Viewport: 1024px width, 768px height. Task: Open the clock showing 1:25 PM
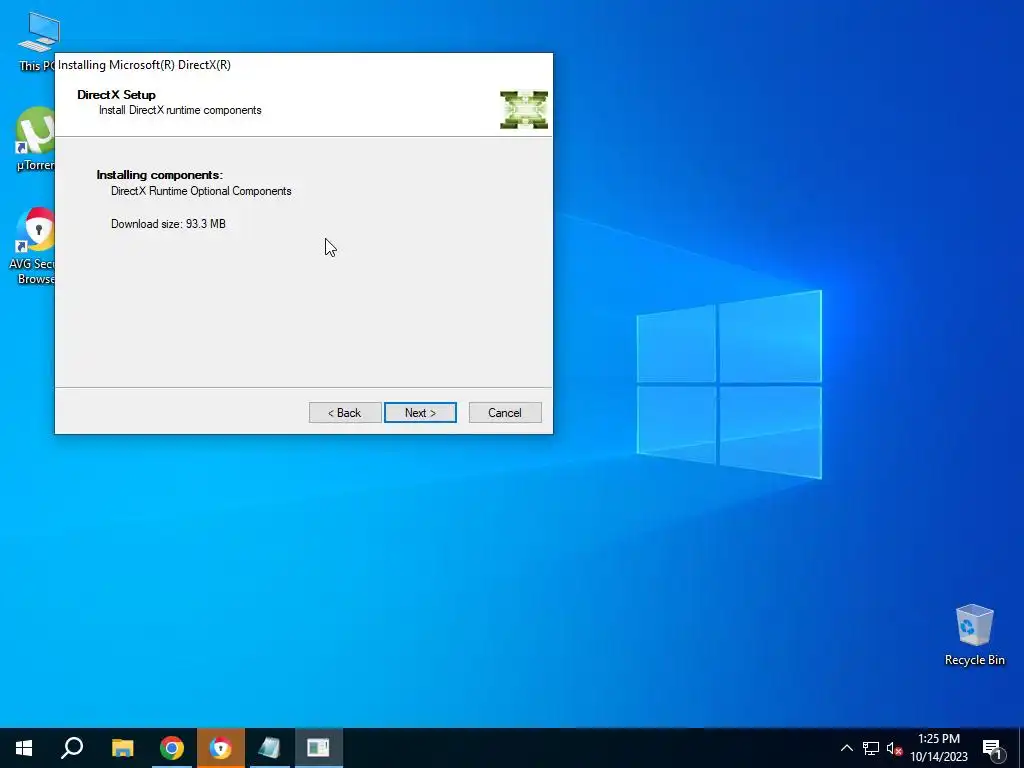pos(939,748)
